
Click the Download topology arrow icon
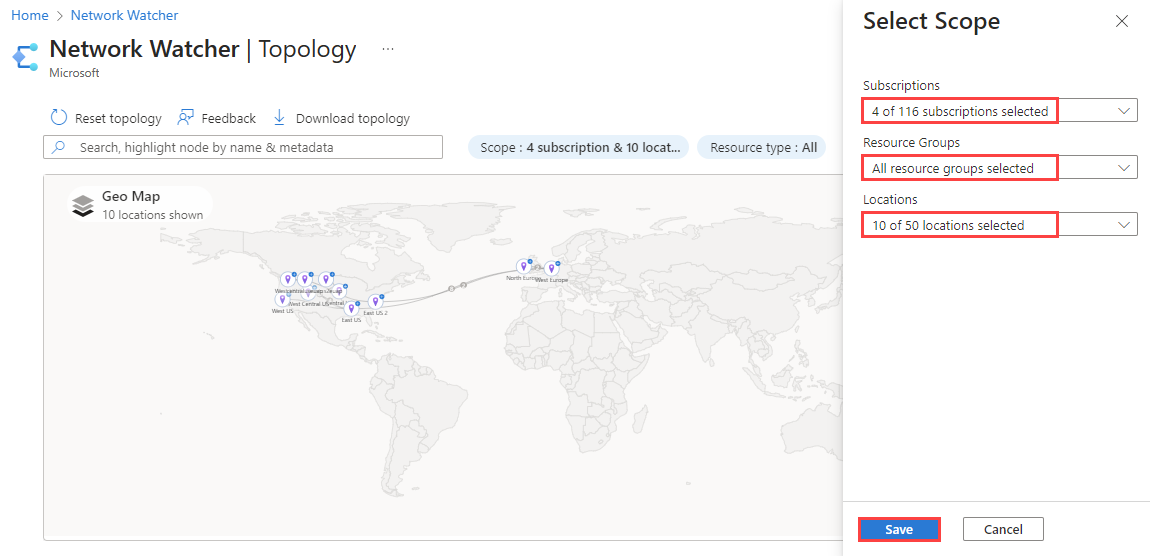(x=279, y=117)
